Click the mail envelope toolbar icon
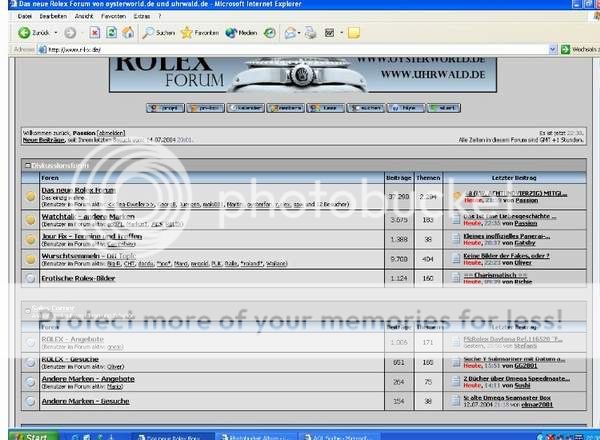 [x=290, y=33]
